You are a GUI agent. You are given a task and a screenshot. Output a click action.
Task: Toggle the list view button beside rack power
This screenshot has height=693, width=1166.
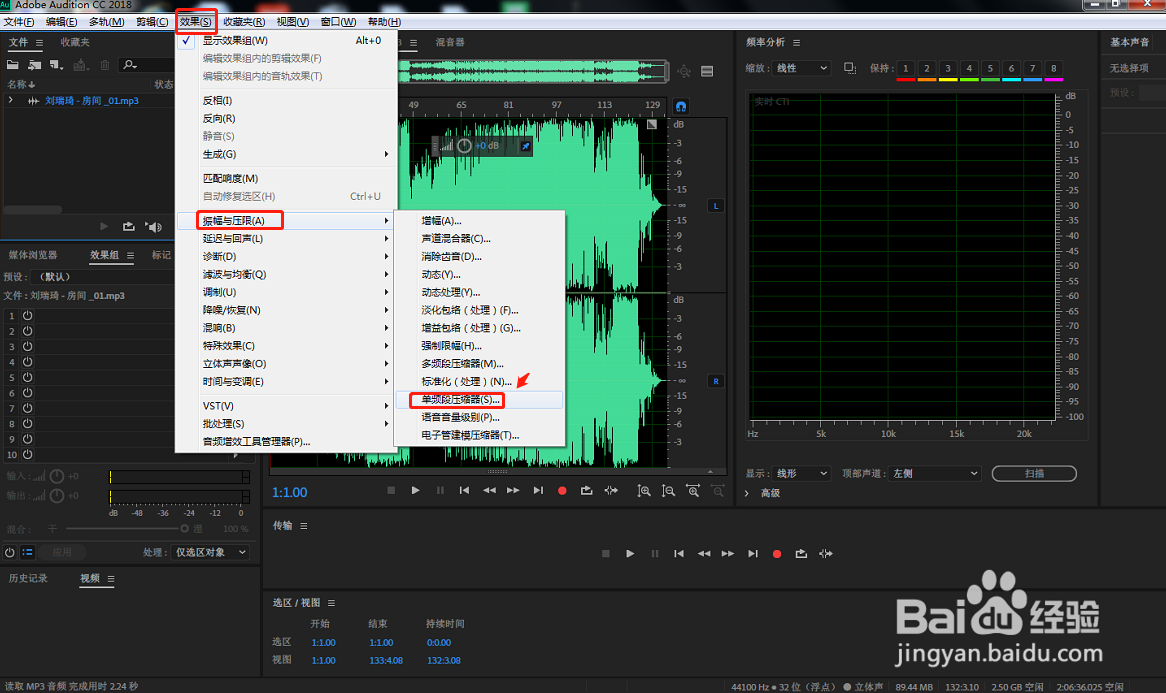[28, 552]
